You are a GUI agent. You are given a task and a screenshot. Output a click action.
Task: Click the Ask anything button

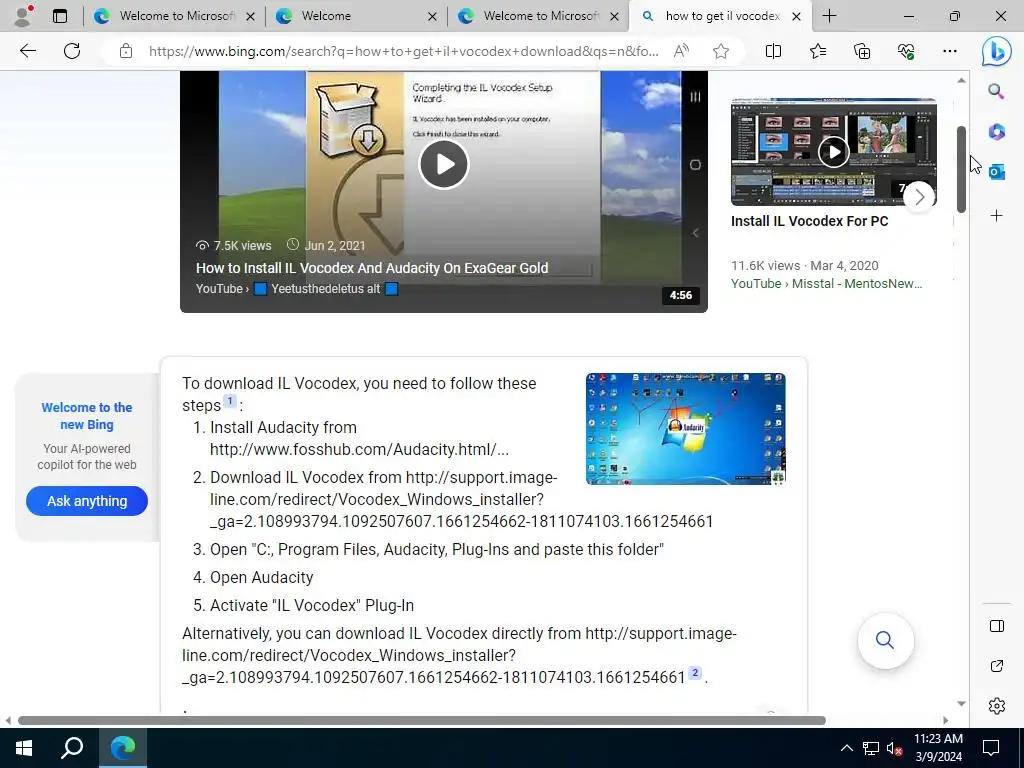tap(87, 501)
